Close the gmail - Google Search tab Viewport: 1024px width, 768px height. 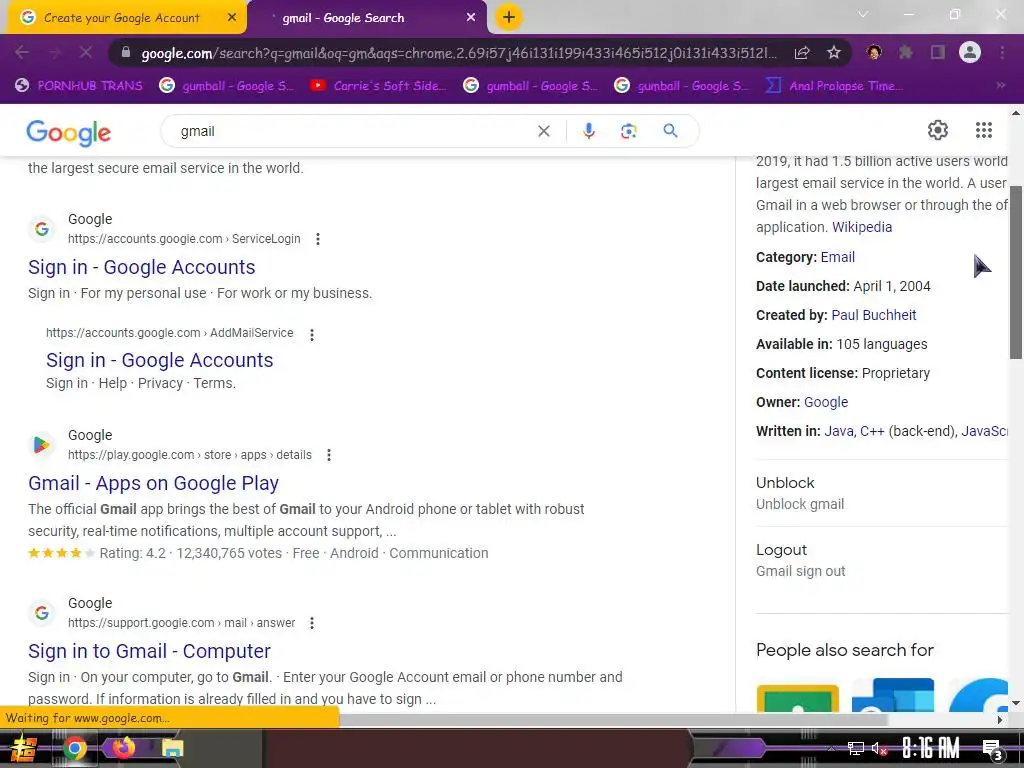(x=471, y=18)
